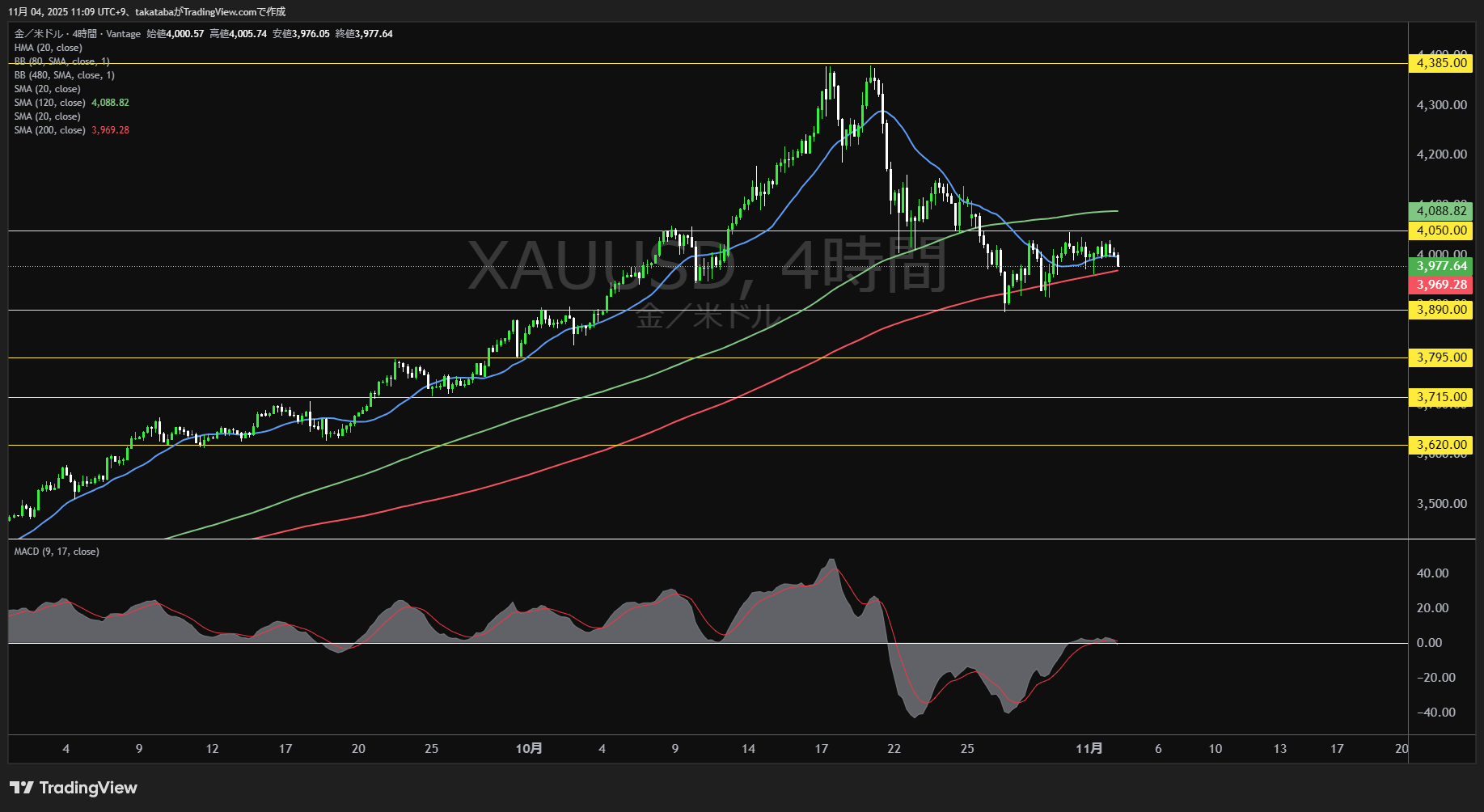Click the 金／米ドル symbol title in the legend

tap(40, 34)
